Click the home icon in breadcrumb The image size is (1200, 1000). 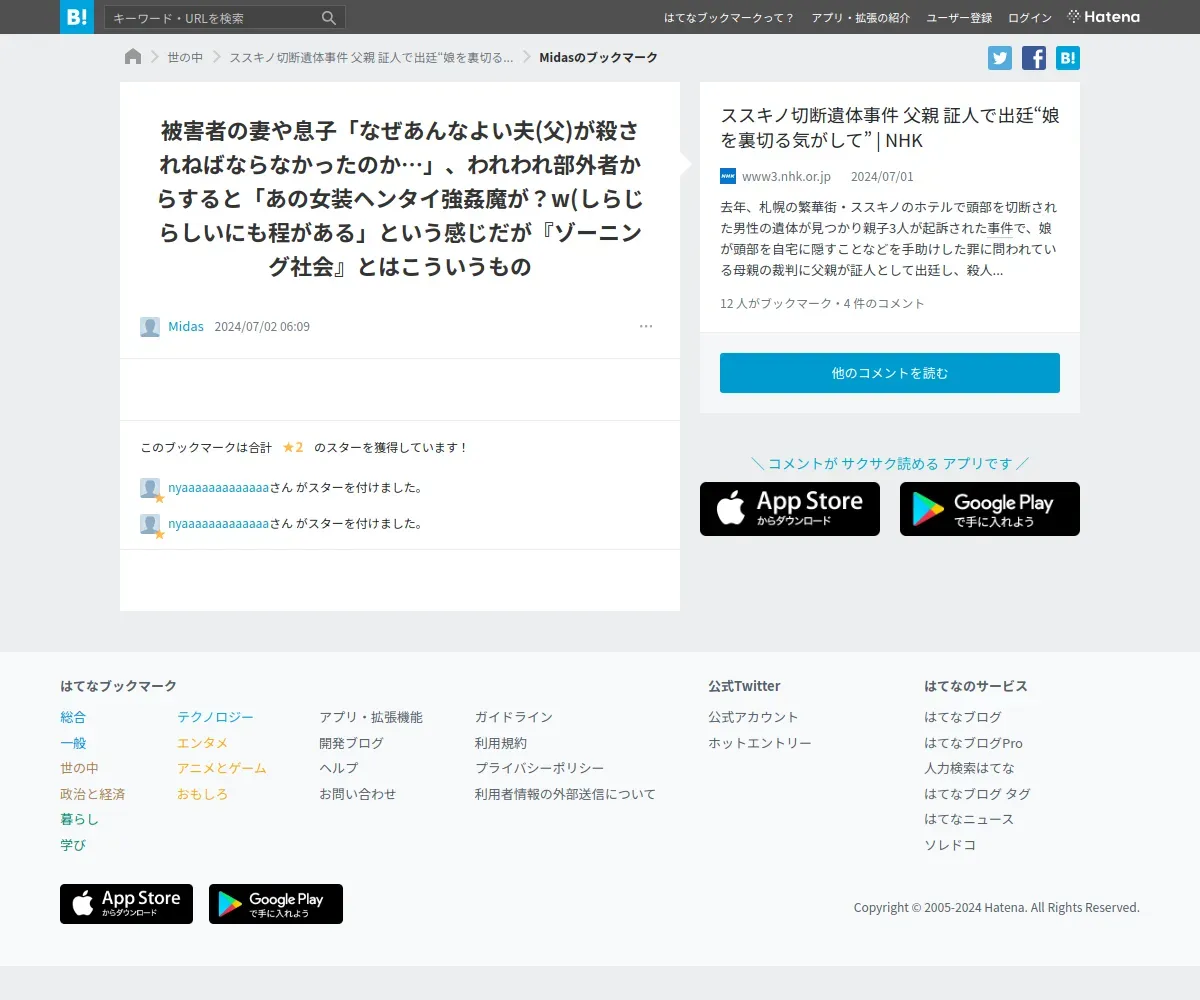pos(133,57)
